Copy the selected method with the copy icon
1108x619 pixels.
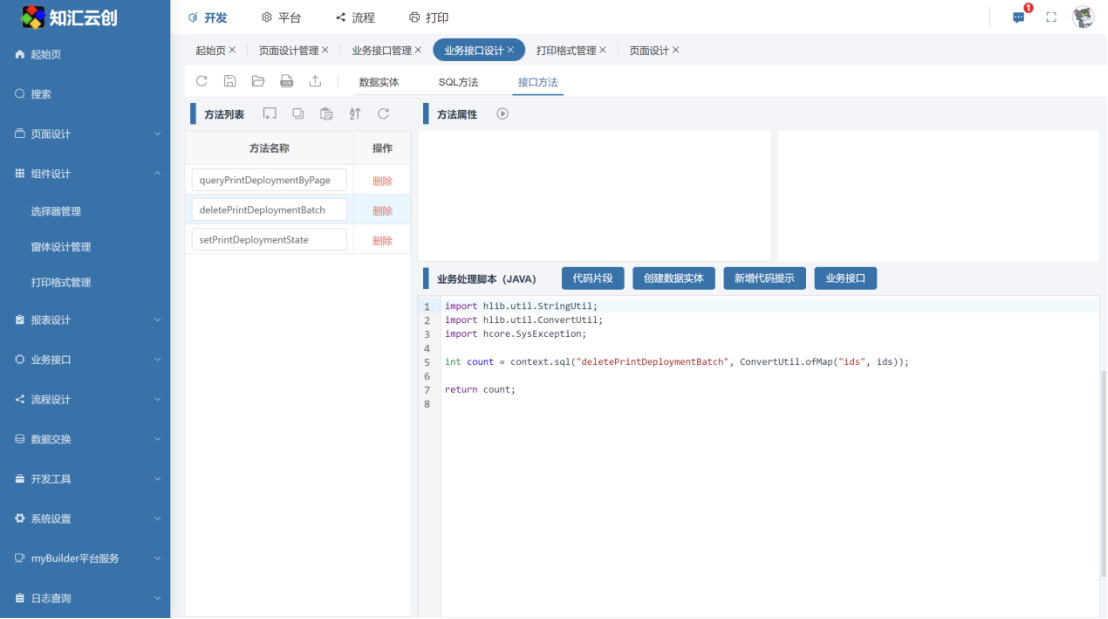(298, 114)
